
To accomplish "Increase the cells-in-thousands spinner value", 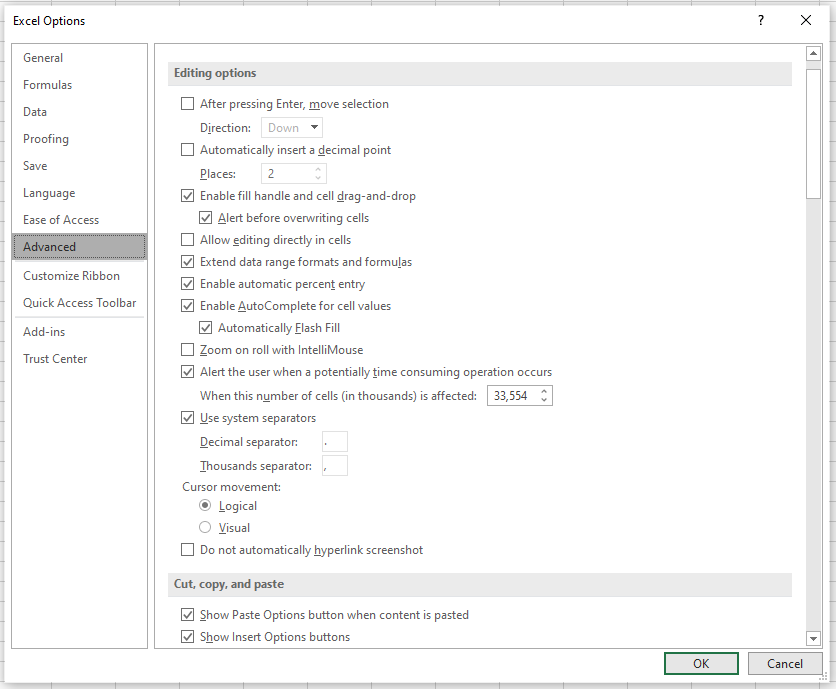I will [544, 392].
